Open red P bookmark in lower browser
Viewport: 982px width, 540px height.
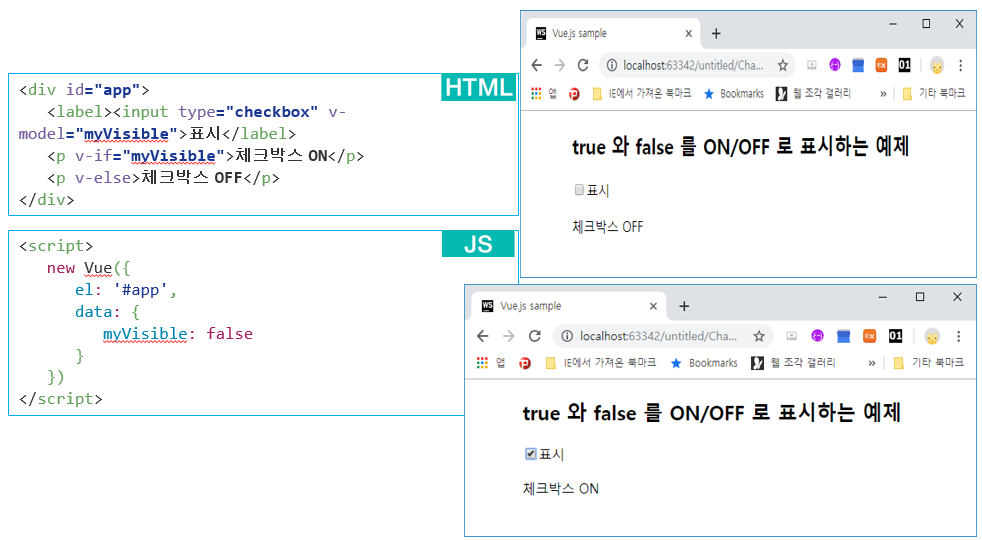tap(525, 363)
